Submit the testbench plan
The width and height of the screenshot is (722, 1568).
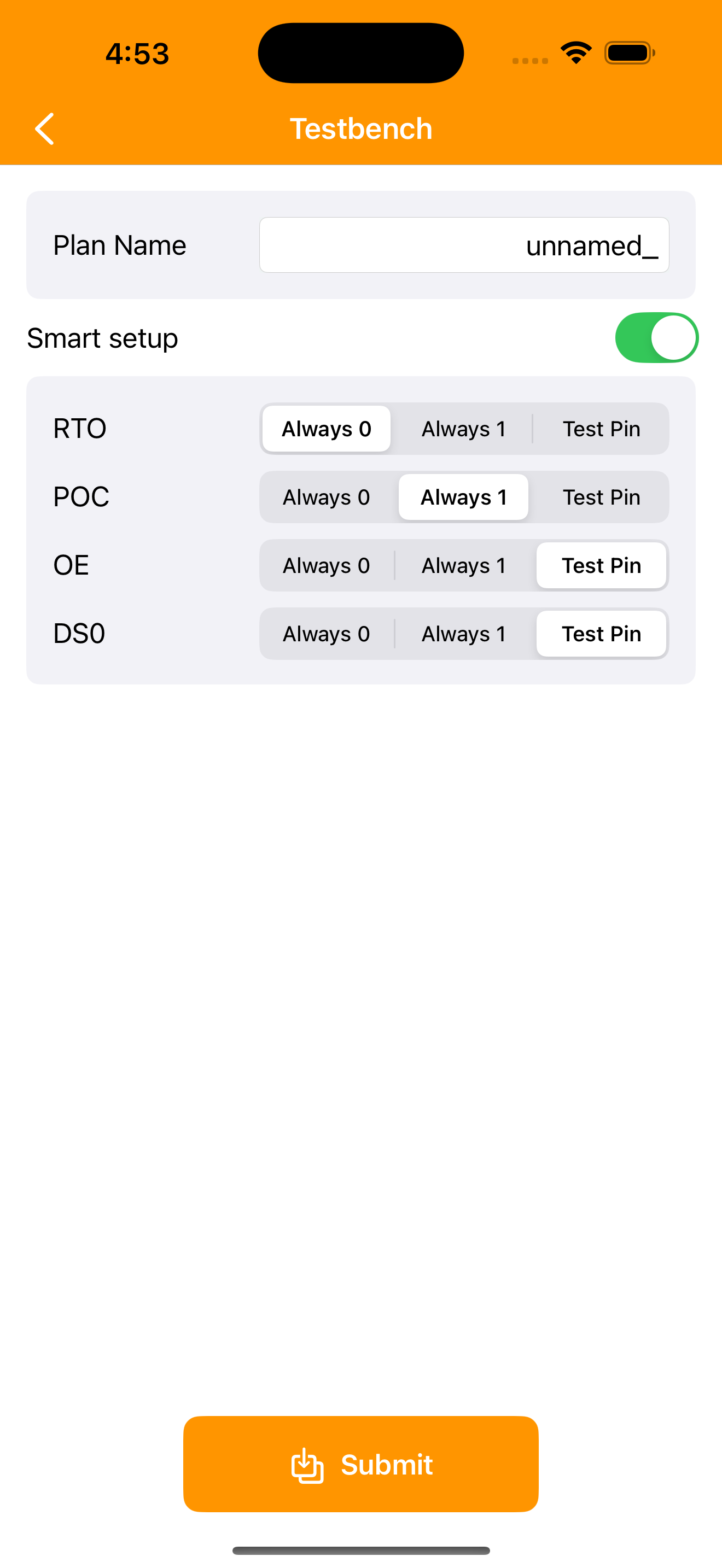(x=361, y=1464)
